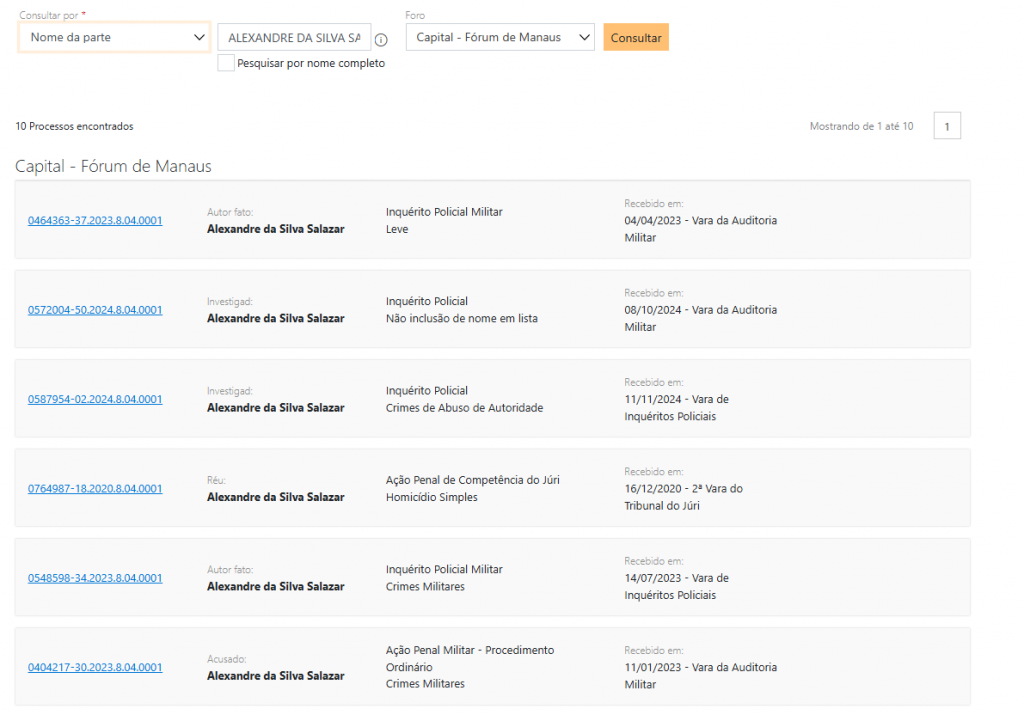Open process 0587954-02.2024.8.04.0001

tap(95, 399)
